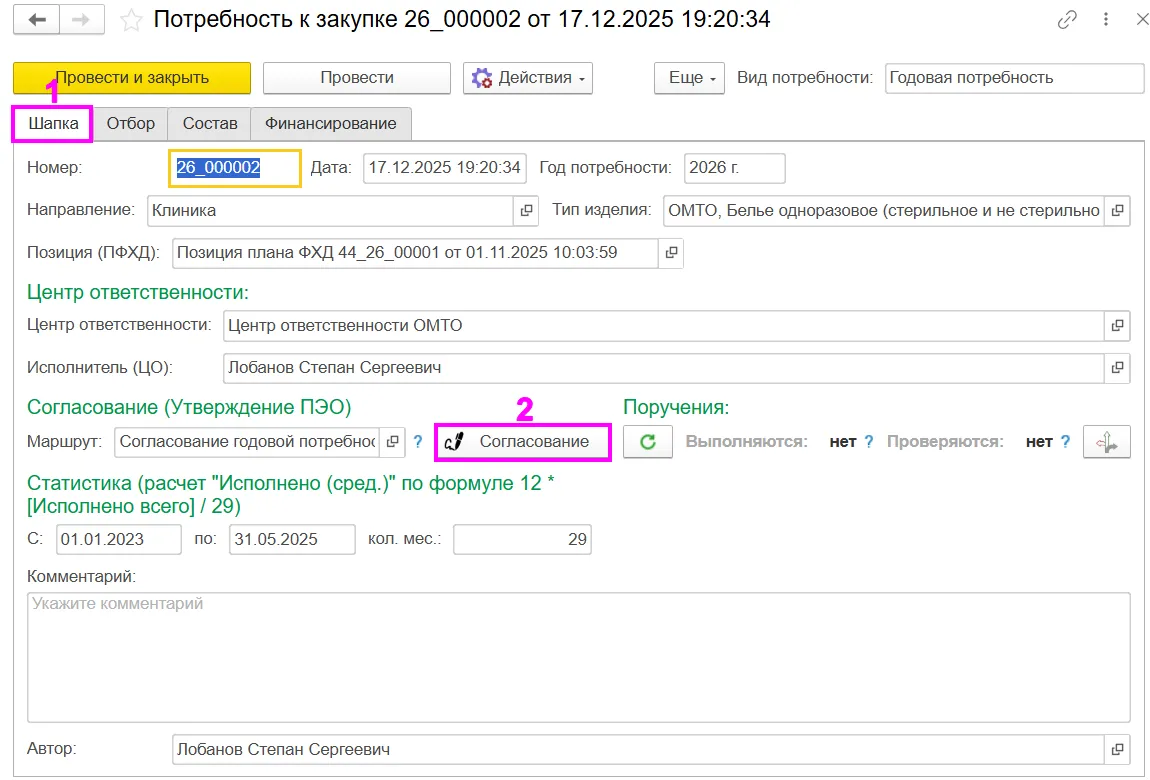
Task: Refresh assignments with the green circular arrow
Action: click(648, 442)
